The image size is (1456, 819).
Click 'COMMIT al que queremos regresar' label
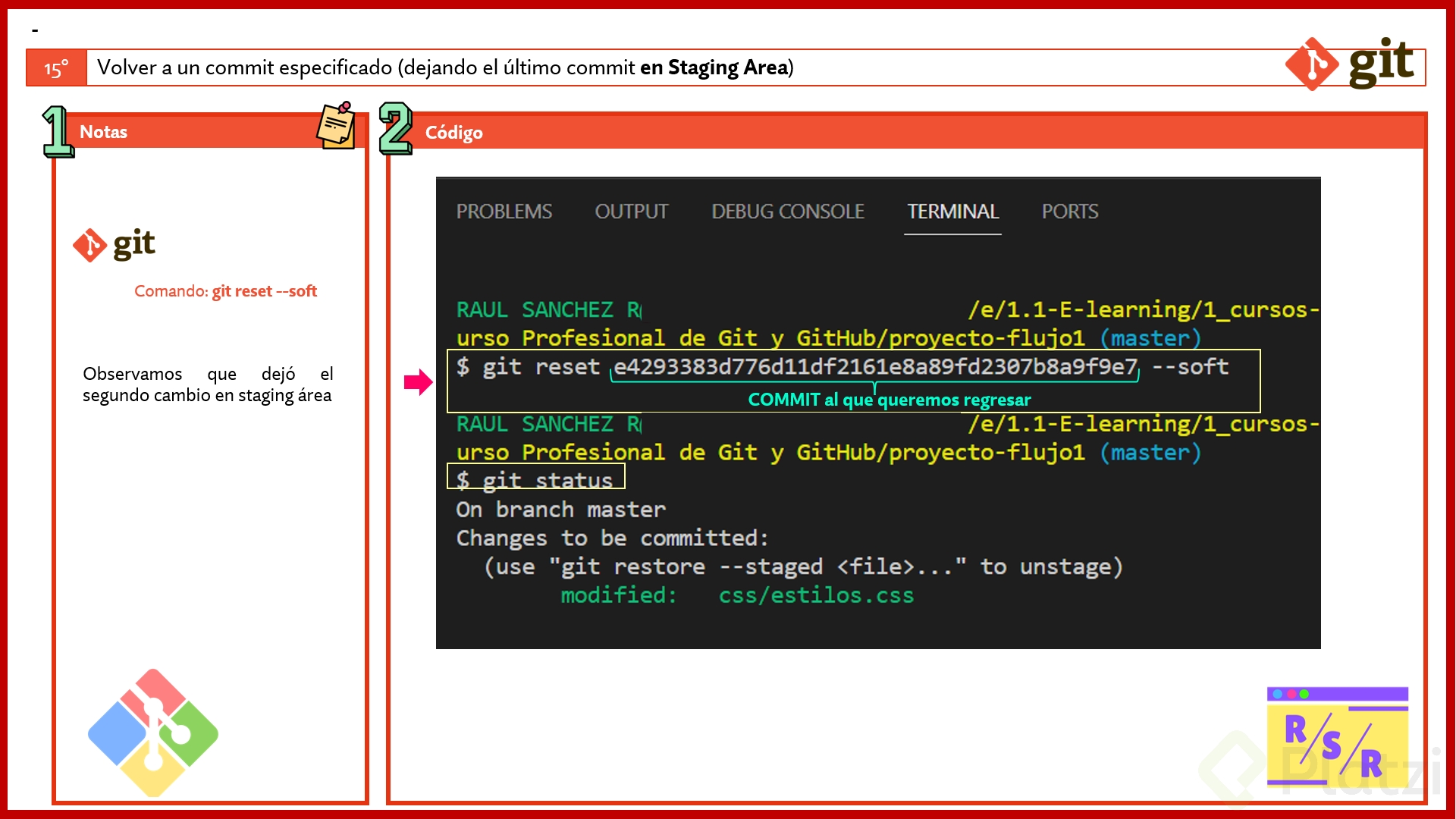[x=889, y=400]
